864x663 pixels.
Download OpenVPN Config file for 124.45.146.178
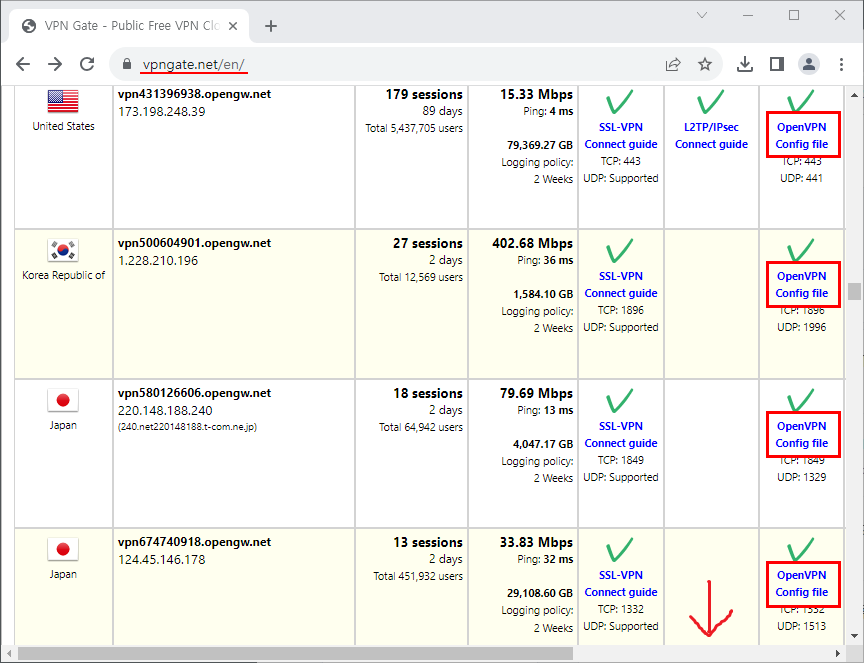802,583
